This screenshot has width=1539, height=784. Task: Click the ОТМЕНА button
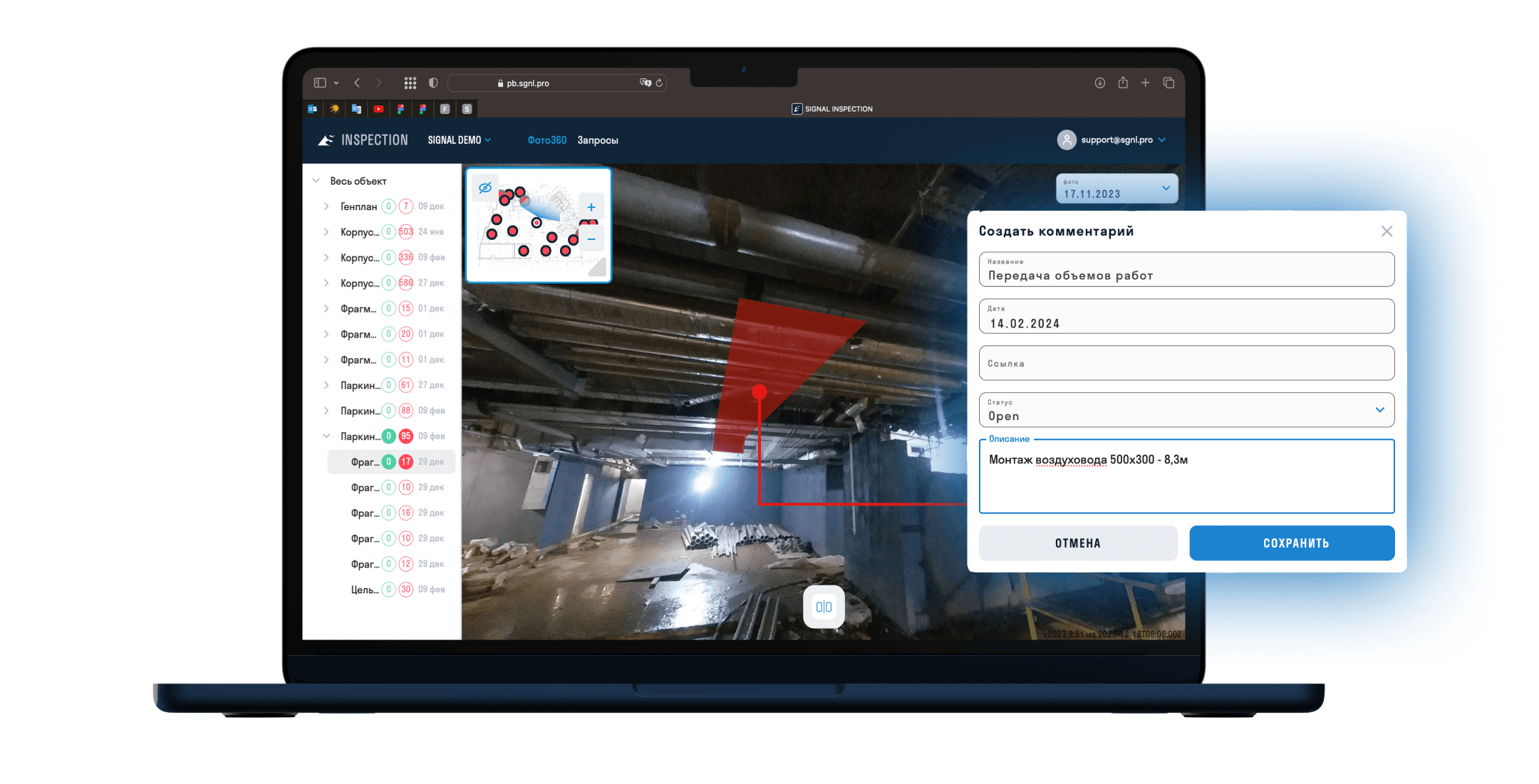(x=1077, y=543)
